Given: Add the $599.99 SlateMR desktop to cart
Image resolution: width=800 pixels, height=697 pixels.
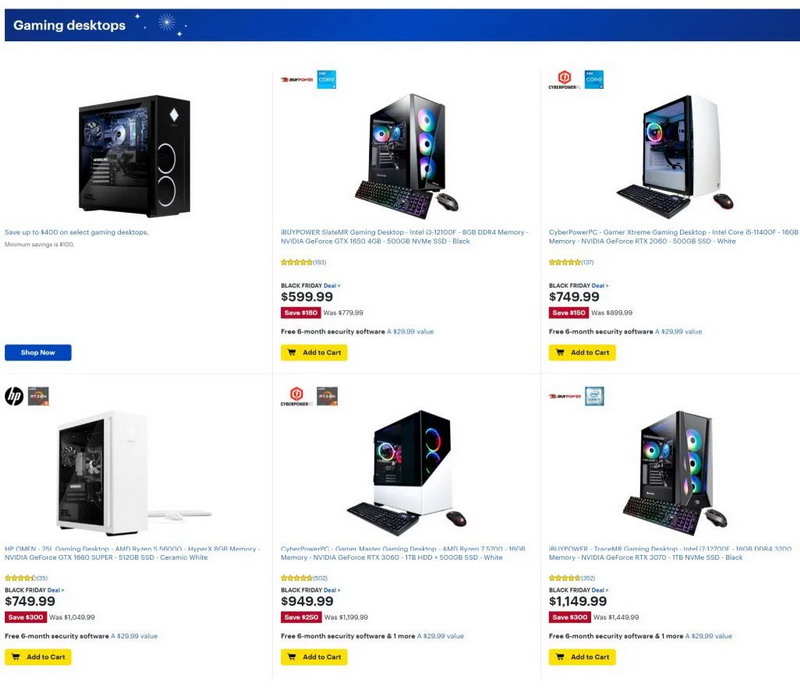Looking at the screenshot, I should (314, 352).
